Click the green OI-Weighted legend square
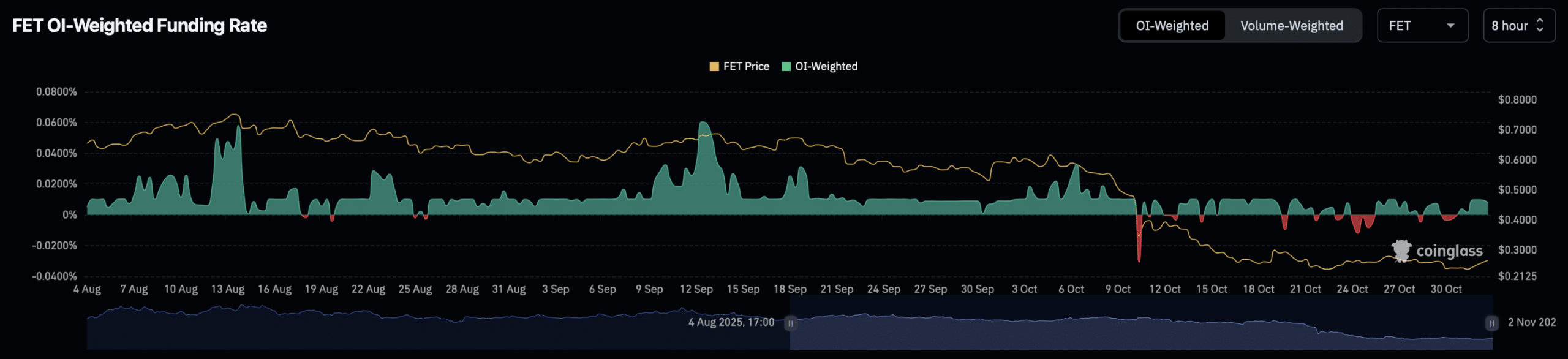Screen dimensions: 1568x359 786,67
